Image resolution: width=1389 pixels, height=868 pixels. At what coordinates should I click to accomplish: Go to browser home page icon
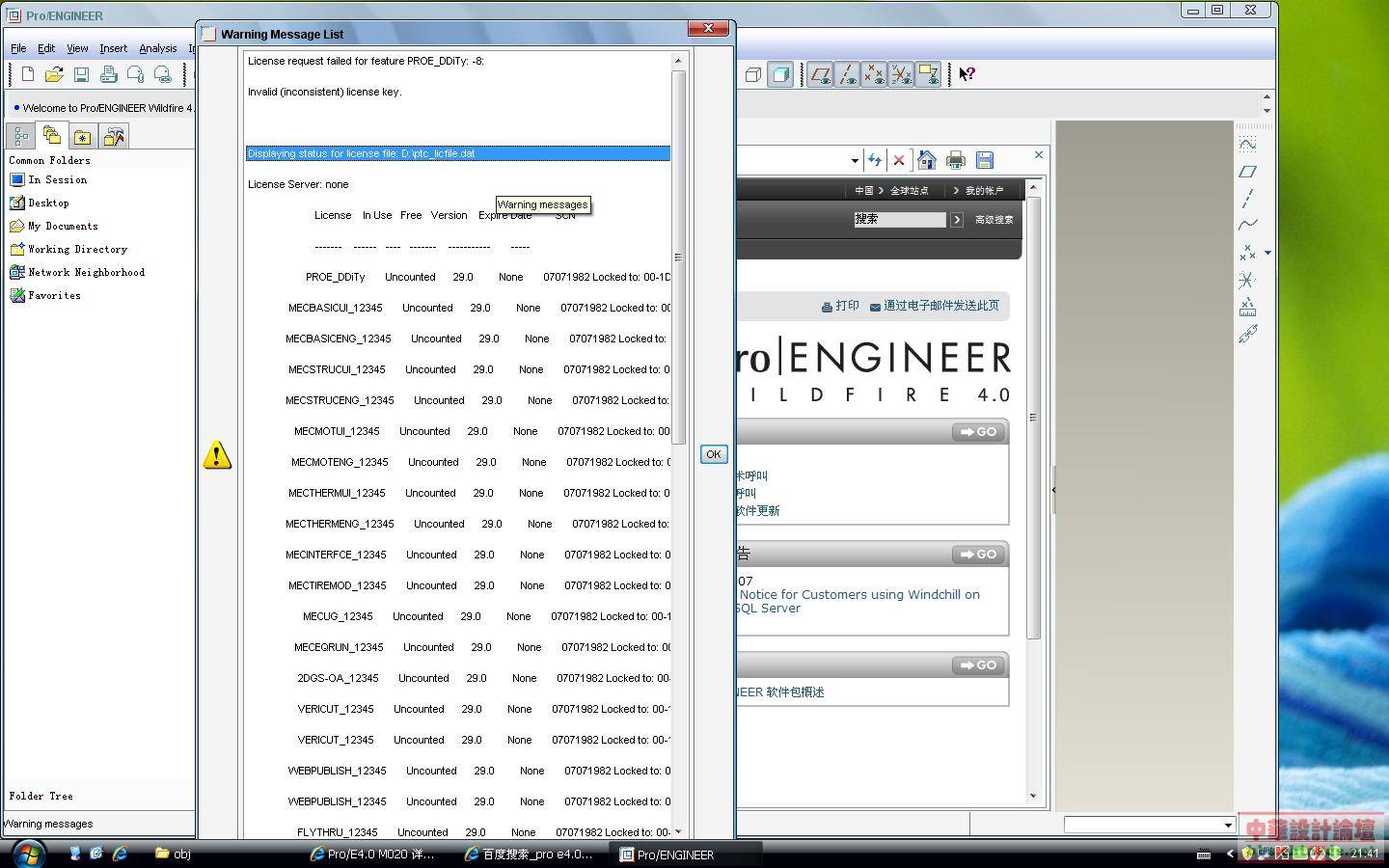coord(927,160)
